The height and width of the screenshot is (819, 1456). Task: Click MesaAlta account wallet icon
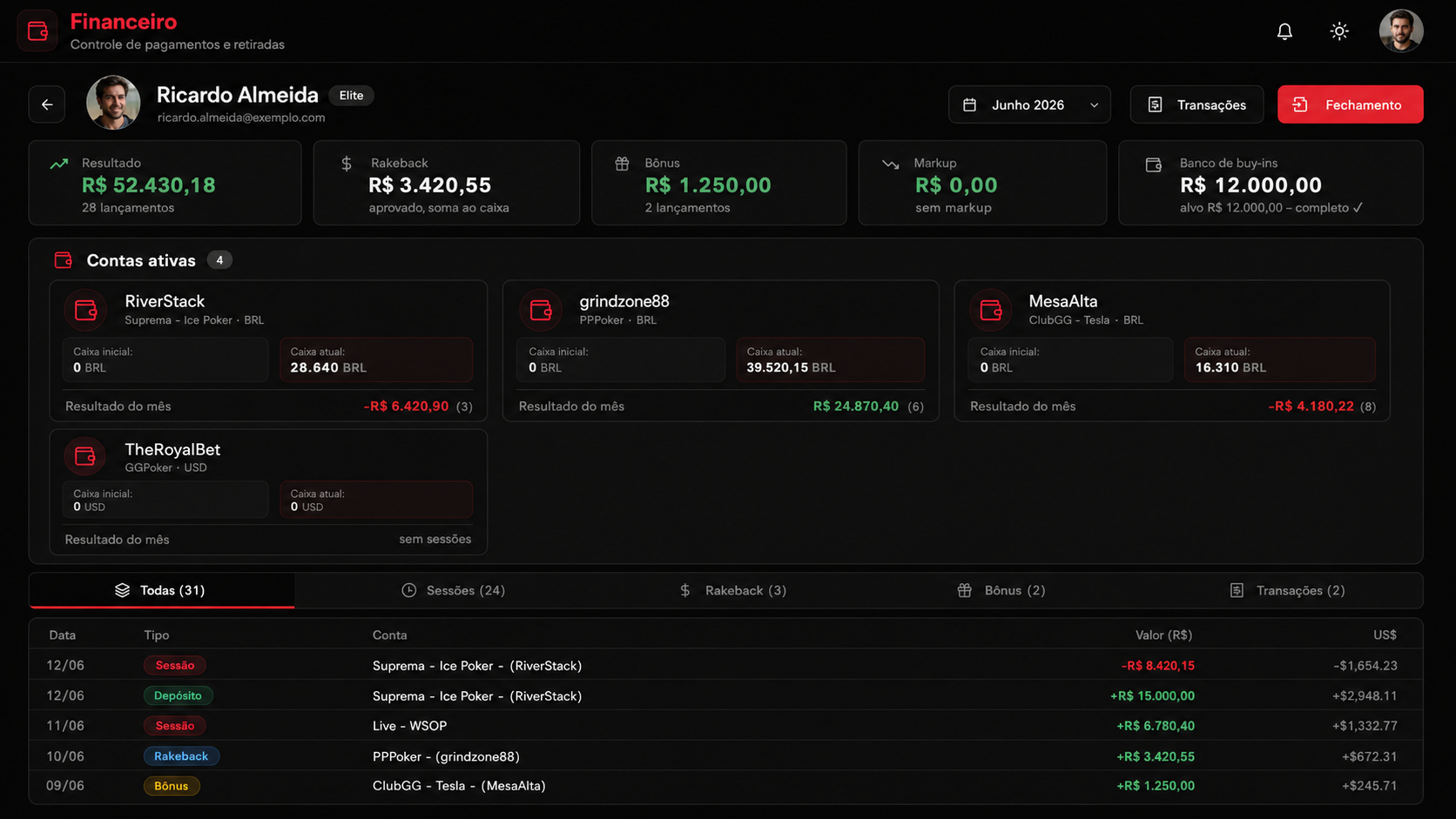point(991,310)
